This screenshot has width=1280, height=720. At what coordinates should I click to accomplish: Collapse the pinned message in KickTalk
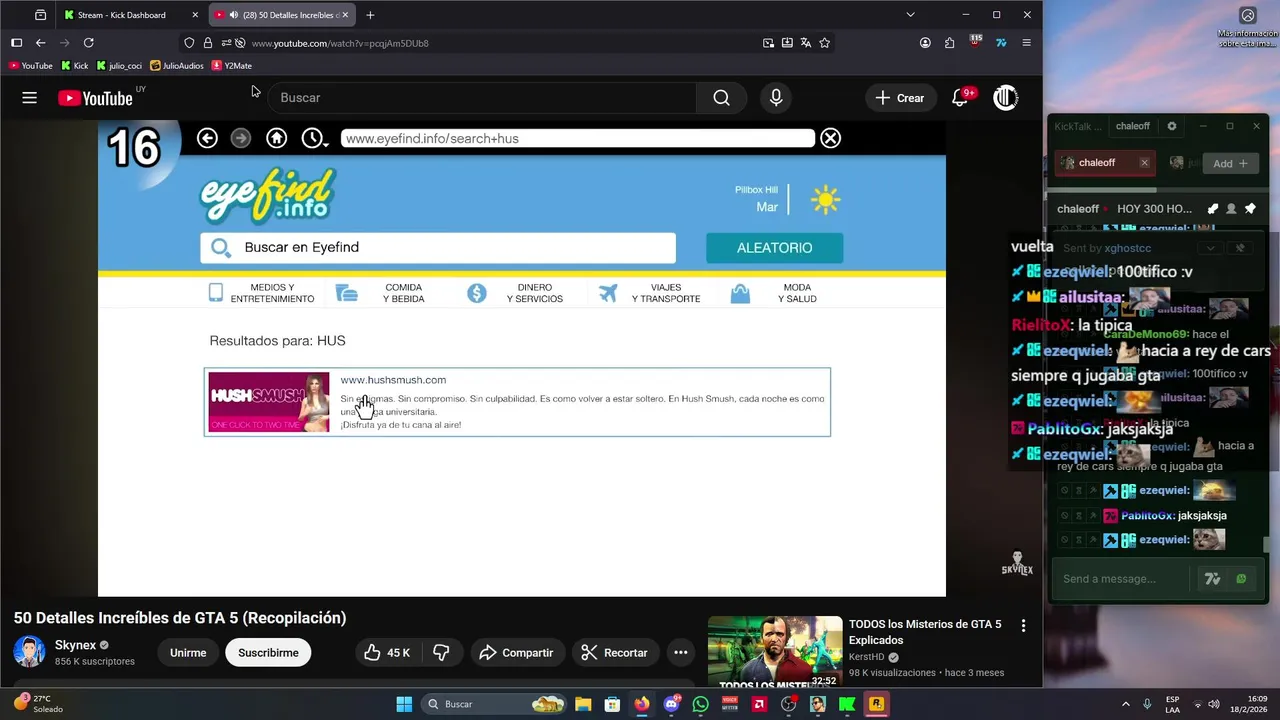(1210, 248)
